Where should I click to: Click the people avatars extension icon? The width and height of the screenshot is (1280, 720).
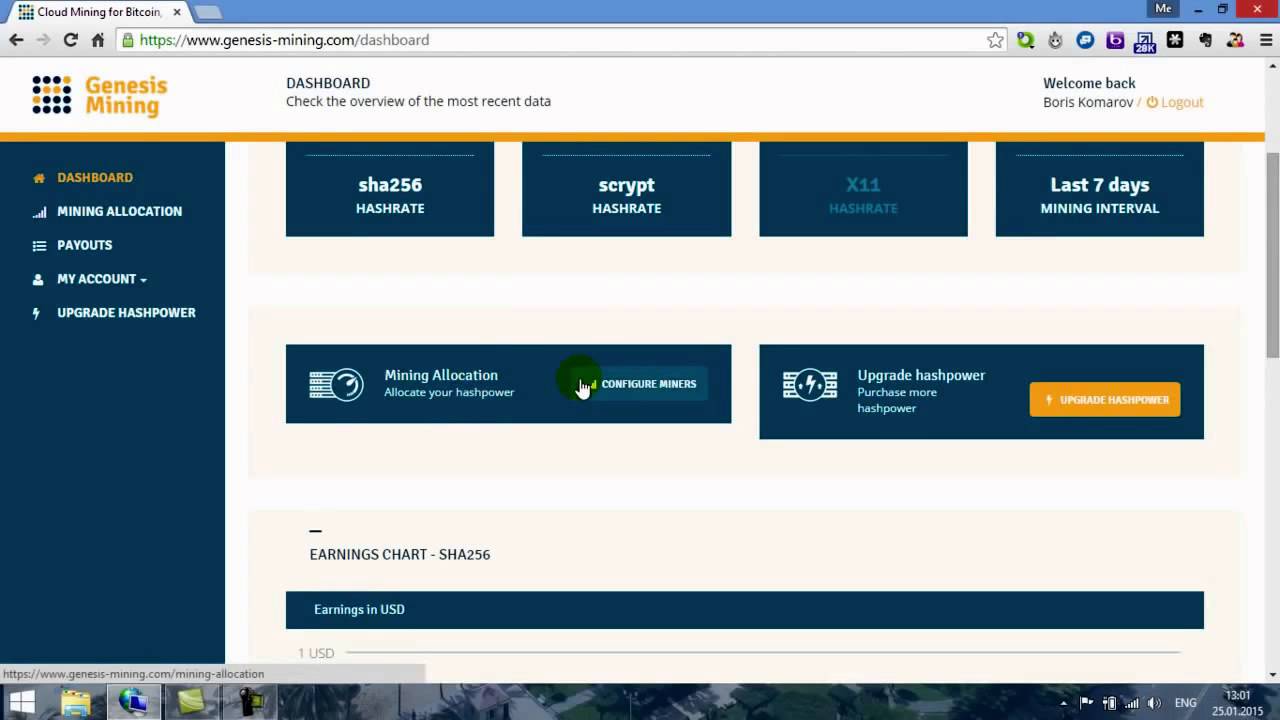(1235, 40)
